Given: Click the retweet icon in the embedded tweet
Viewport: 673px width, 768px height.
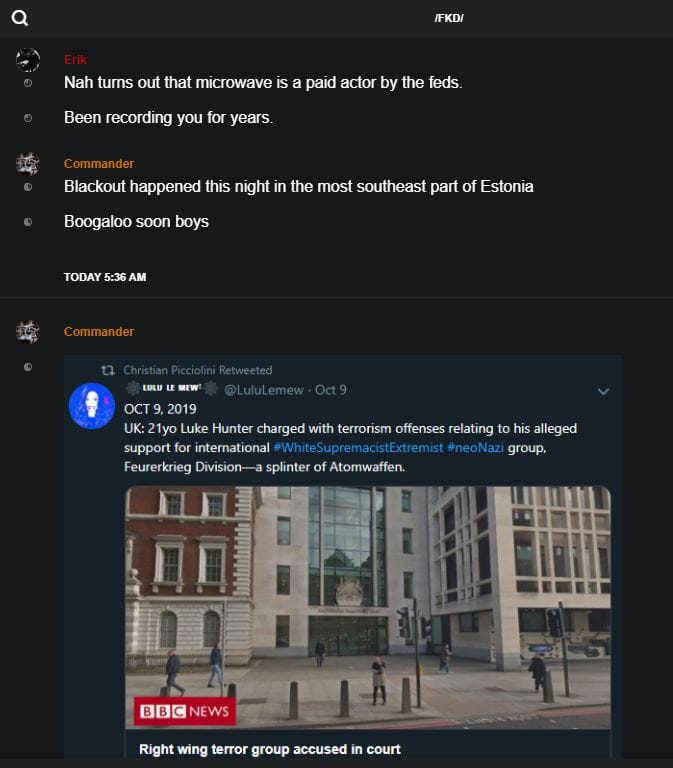Looking at the screenshot, I should tap(109, 371).
